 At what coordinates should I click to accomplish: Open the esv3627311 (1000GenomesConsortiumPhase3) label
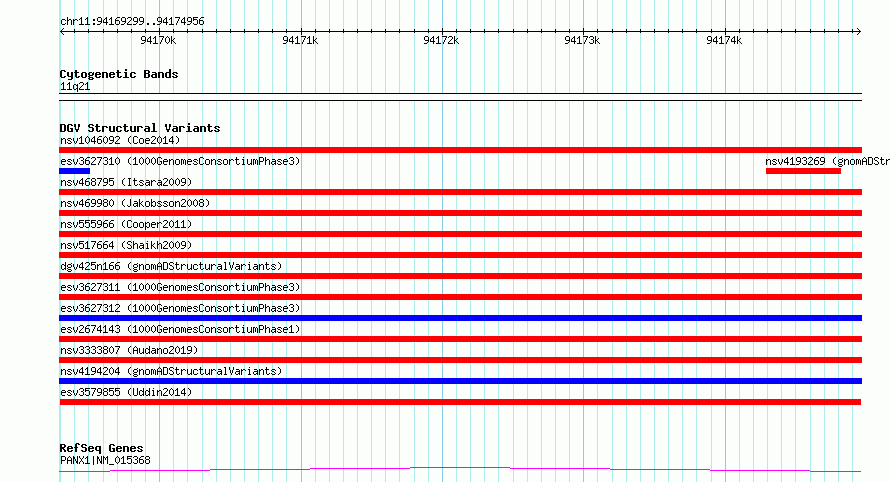180,287
